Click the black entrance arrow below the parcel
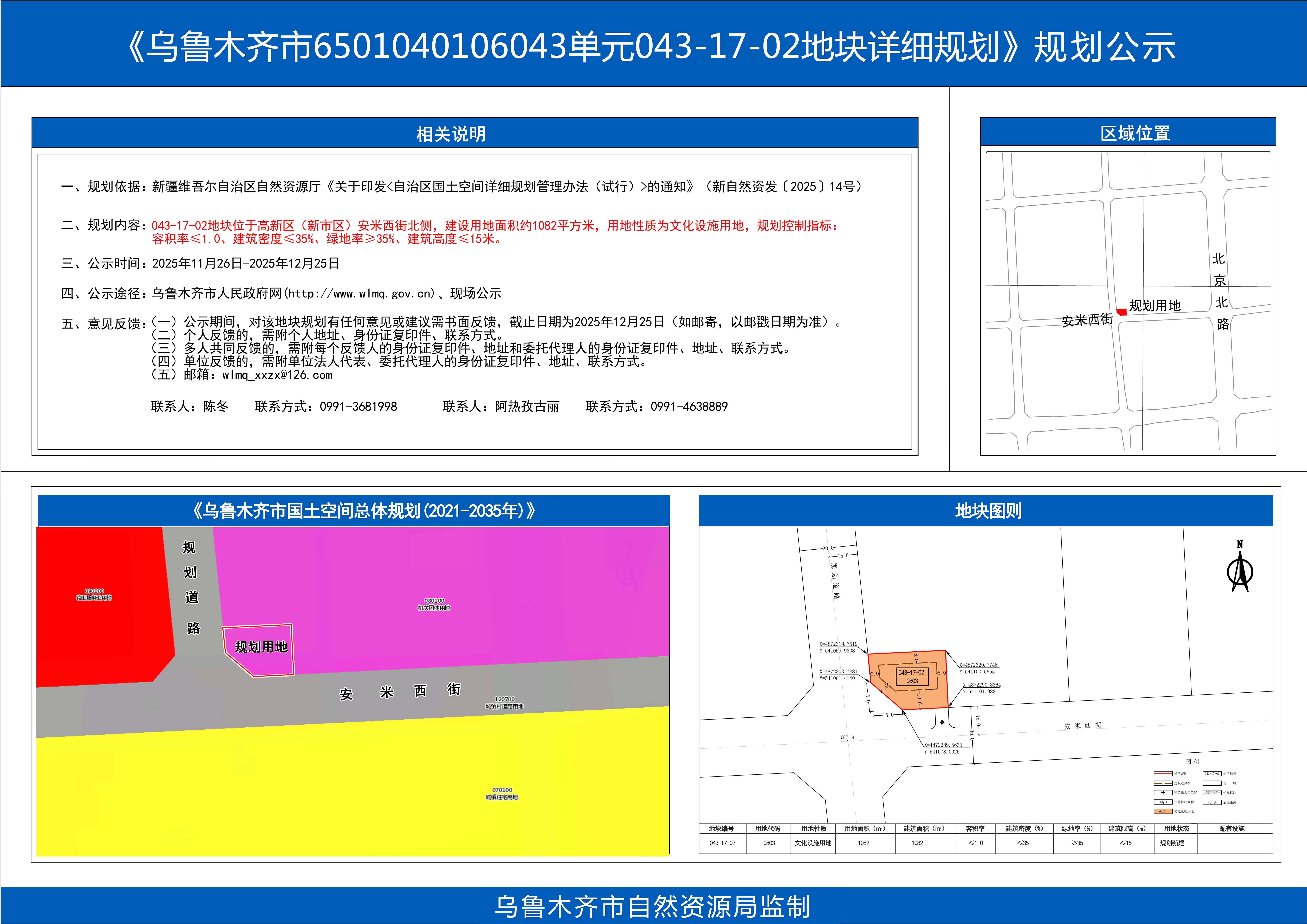This screenshot has height=924, width=1307. pyautogui.click(x=942, y=723)
